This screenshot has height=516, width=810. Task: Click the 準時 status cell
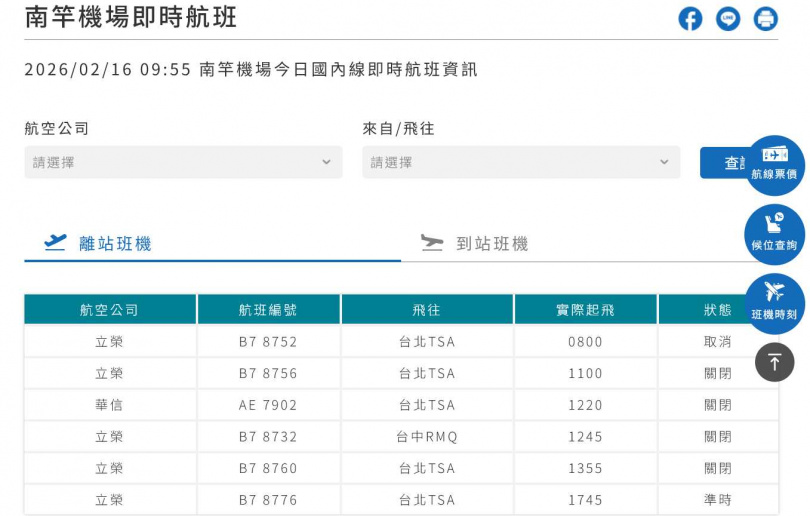(x=718, y=500)
